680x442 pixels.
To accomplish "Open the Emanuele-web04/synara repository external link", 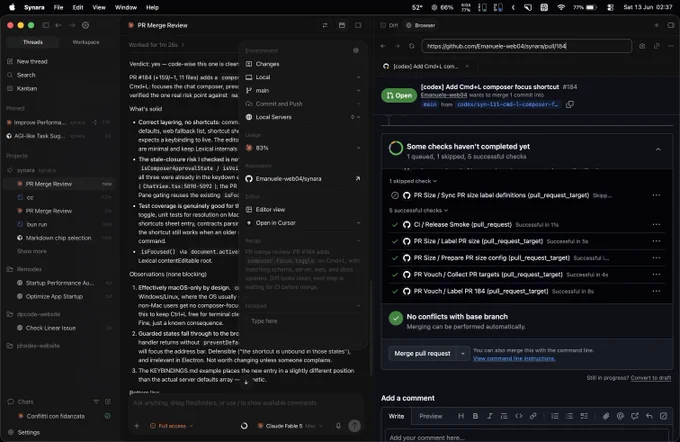I will click(358, 179).
